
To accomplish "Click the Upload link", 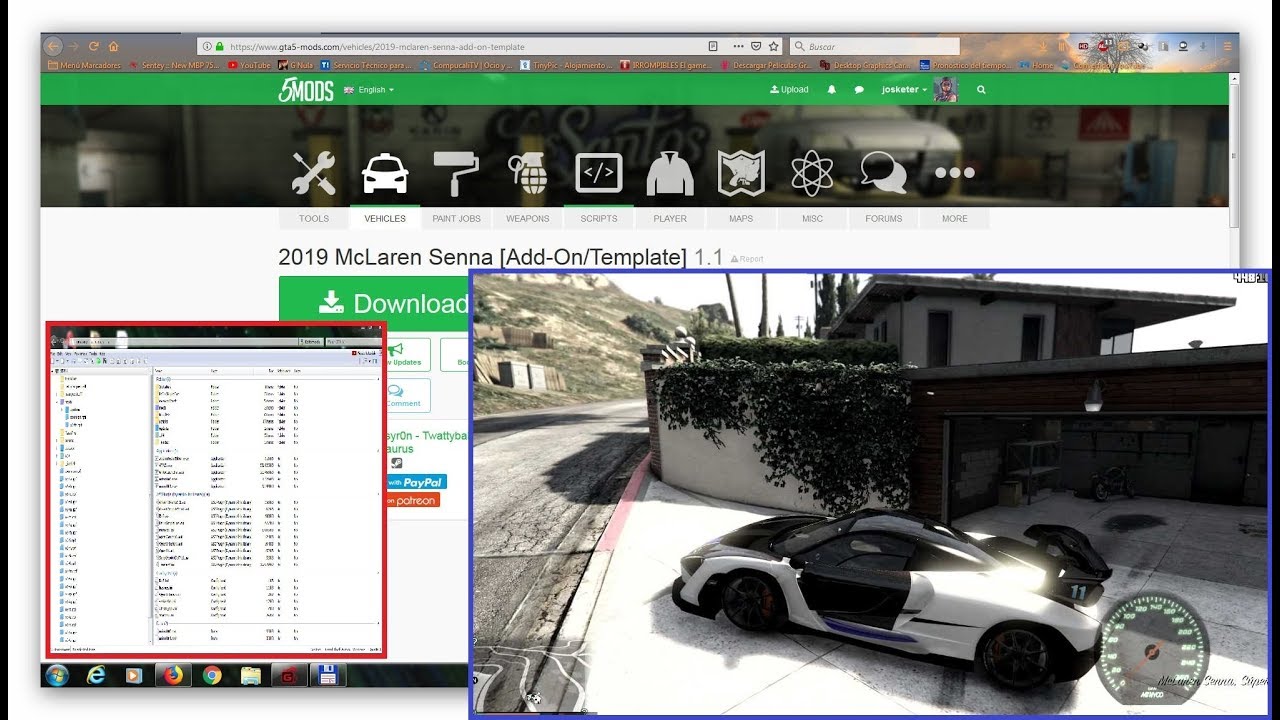I will coord(789,90).
